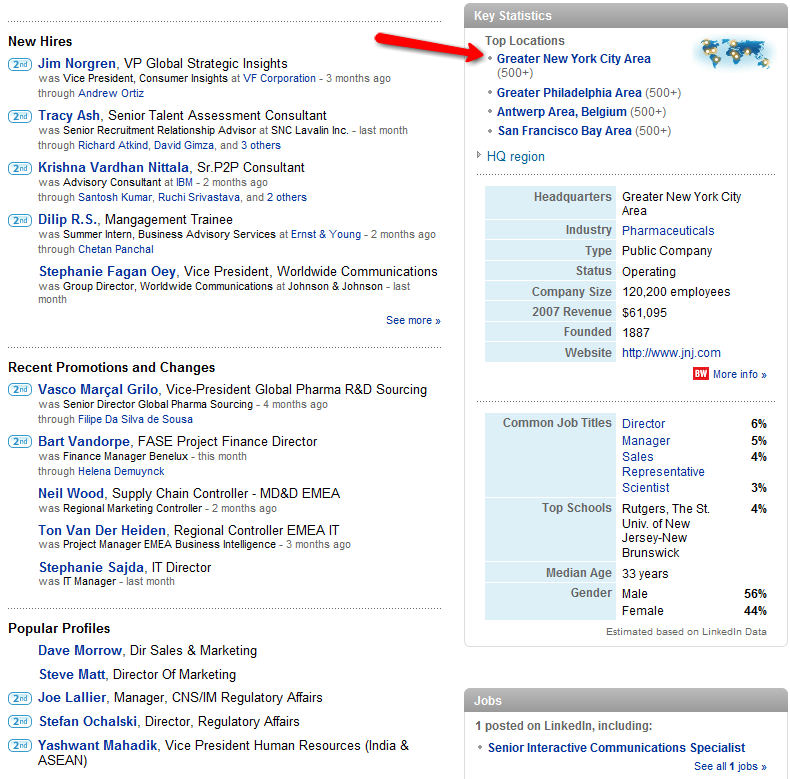This screenshot has height=779, width=790.
Task: Open the VF Corporation company link
Action: (x=279, y=79)
